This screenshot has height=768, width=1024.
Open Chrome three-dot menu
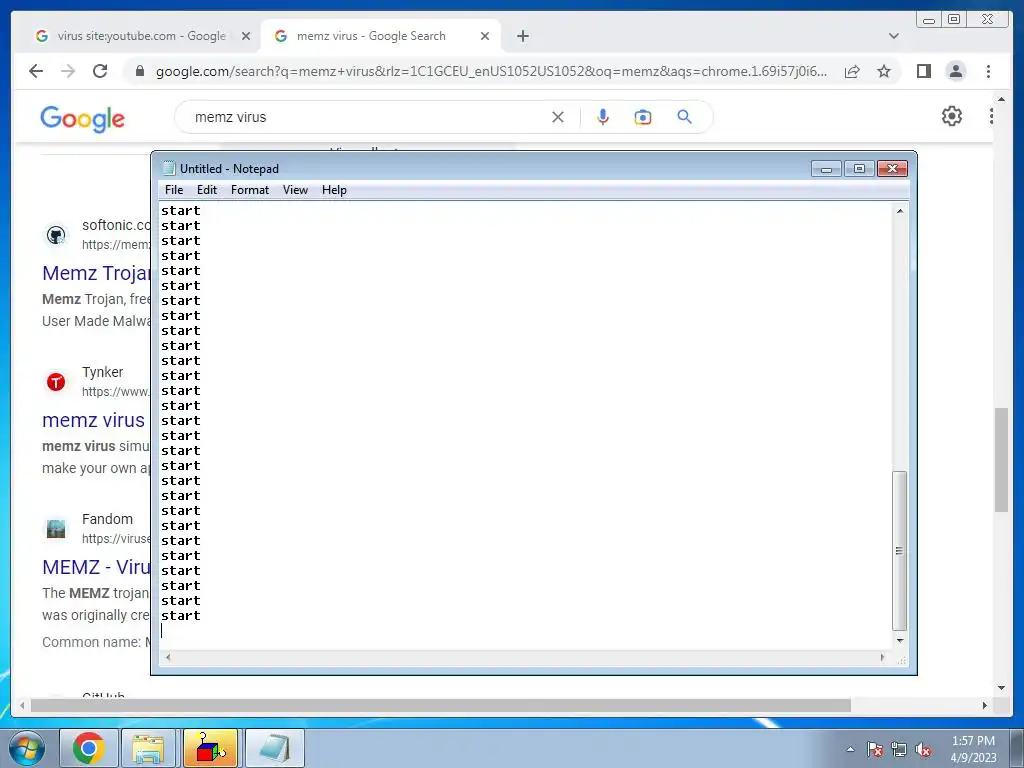point(988,71)
